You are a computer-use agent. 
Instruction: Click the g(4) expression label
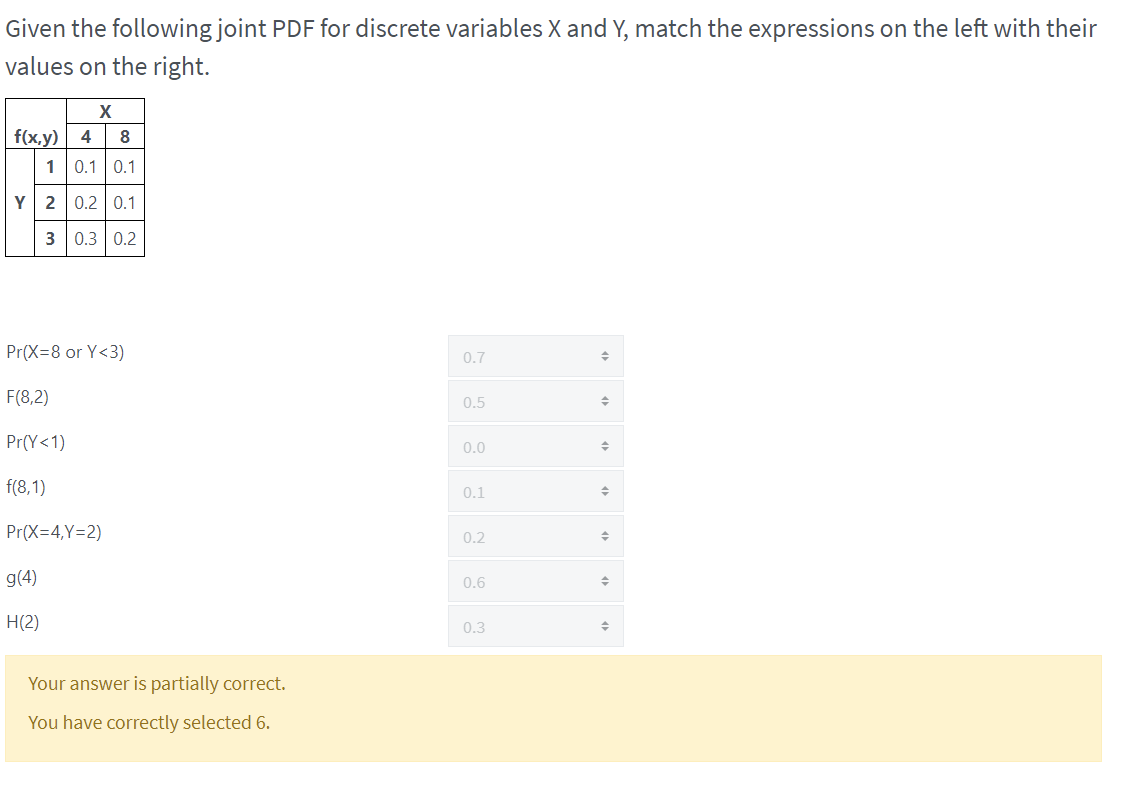(20, 579)
